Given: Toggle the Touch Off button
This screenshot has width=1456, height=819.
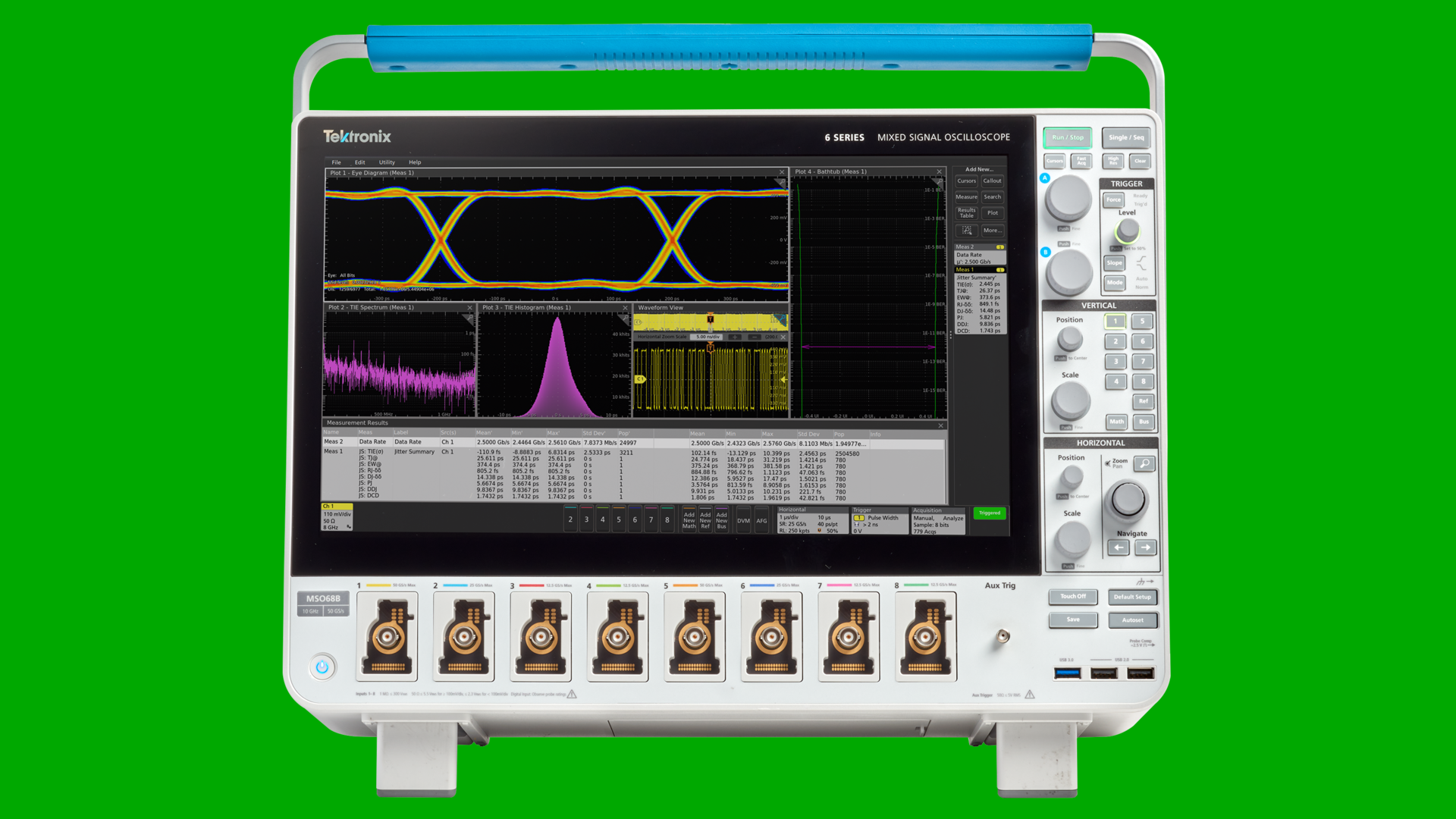Looking at the screenshot, I should point(1073,597).
